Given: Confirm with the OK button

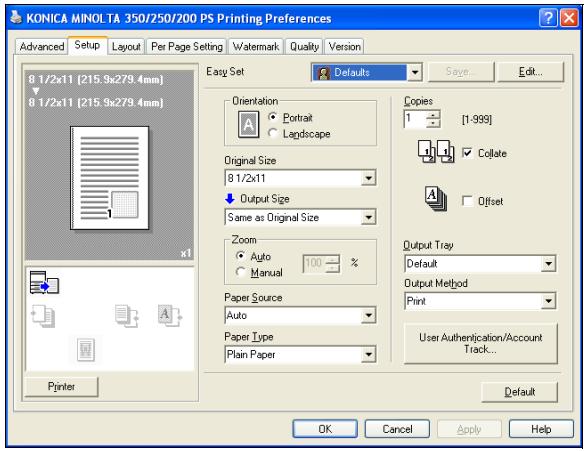Looking at the screenshot, I should 325,429.
